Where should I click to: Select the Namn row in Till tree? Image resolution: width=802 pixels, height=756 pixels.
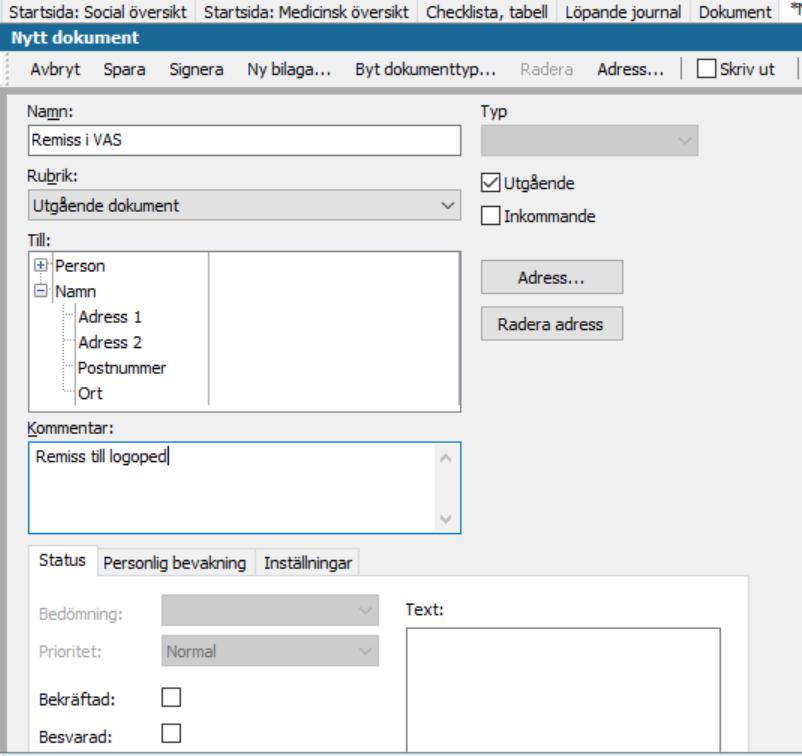click(75, 292)
